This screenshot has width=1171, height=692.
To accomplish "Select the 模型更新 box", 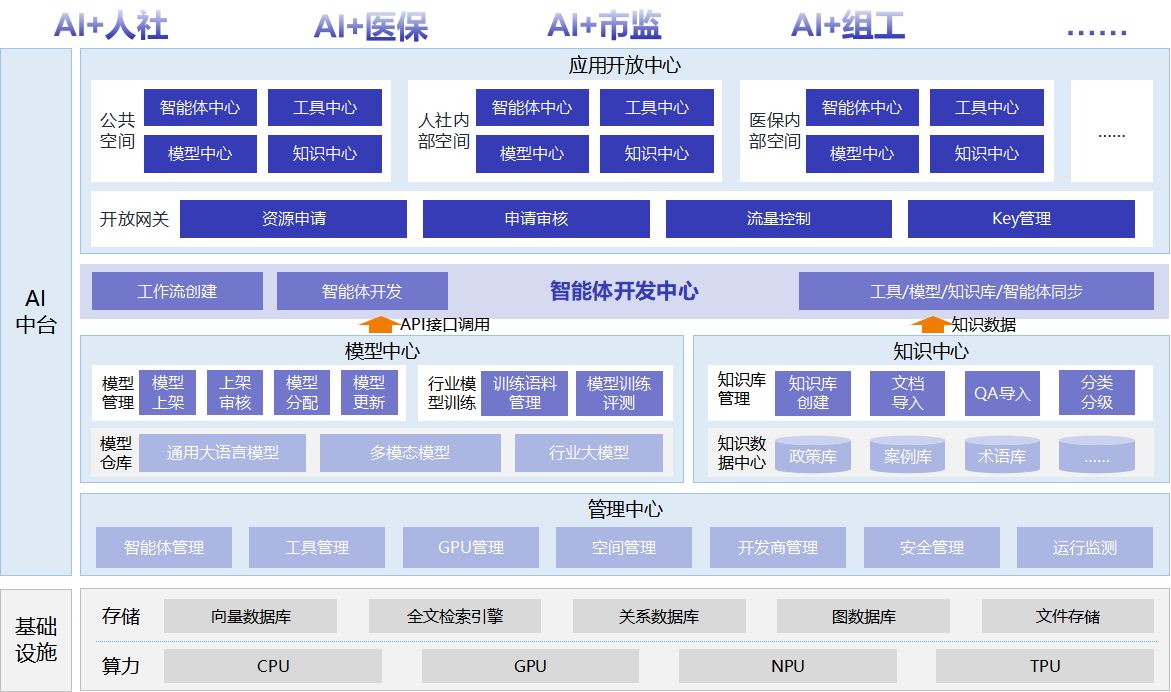I will coord(369,393).
